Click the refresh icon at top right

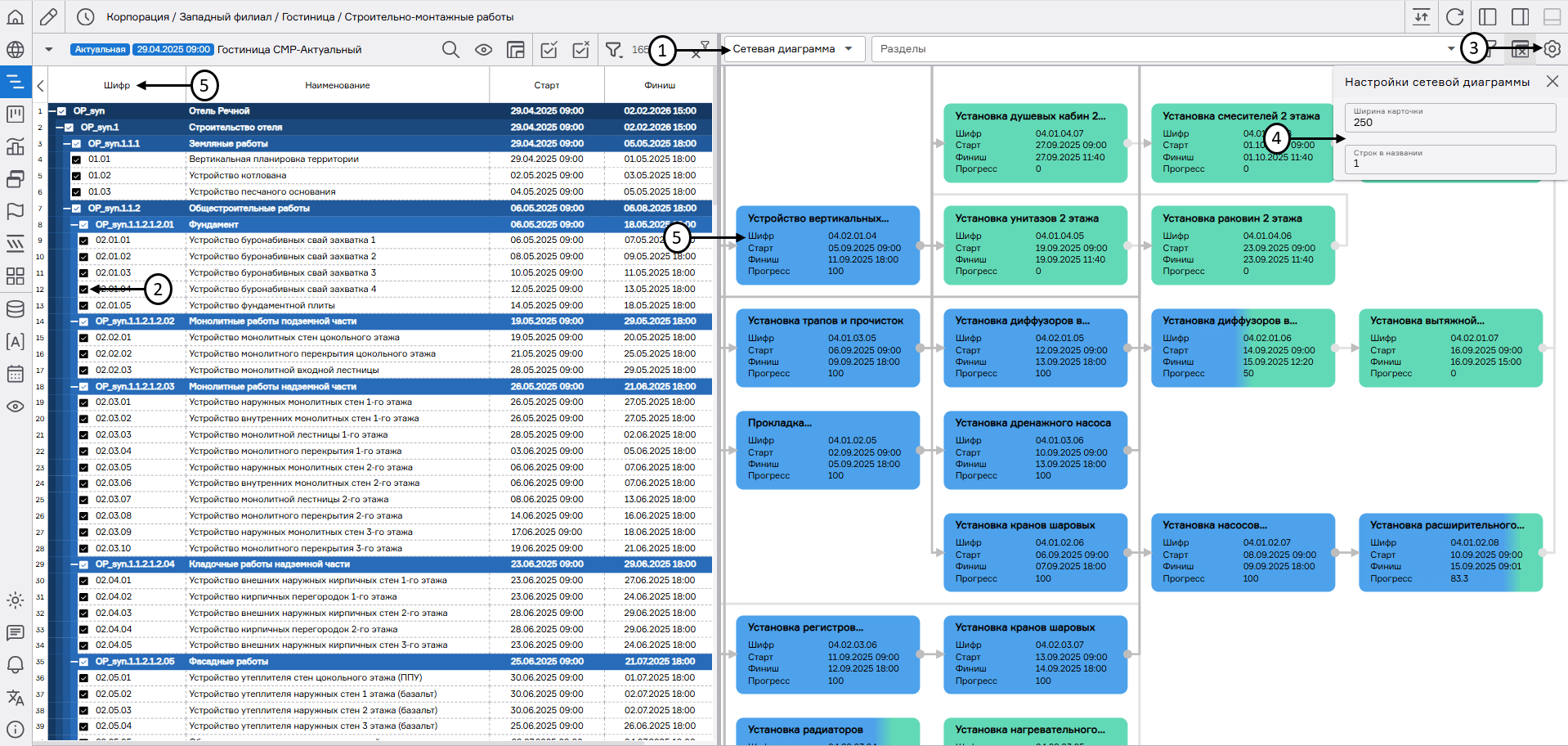pos(1454,17)
